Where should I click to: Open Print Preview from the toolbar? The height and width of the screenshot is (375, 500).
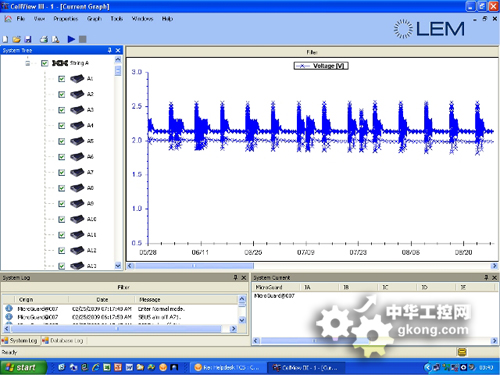coord(55,39)
